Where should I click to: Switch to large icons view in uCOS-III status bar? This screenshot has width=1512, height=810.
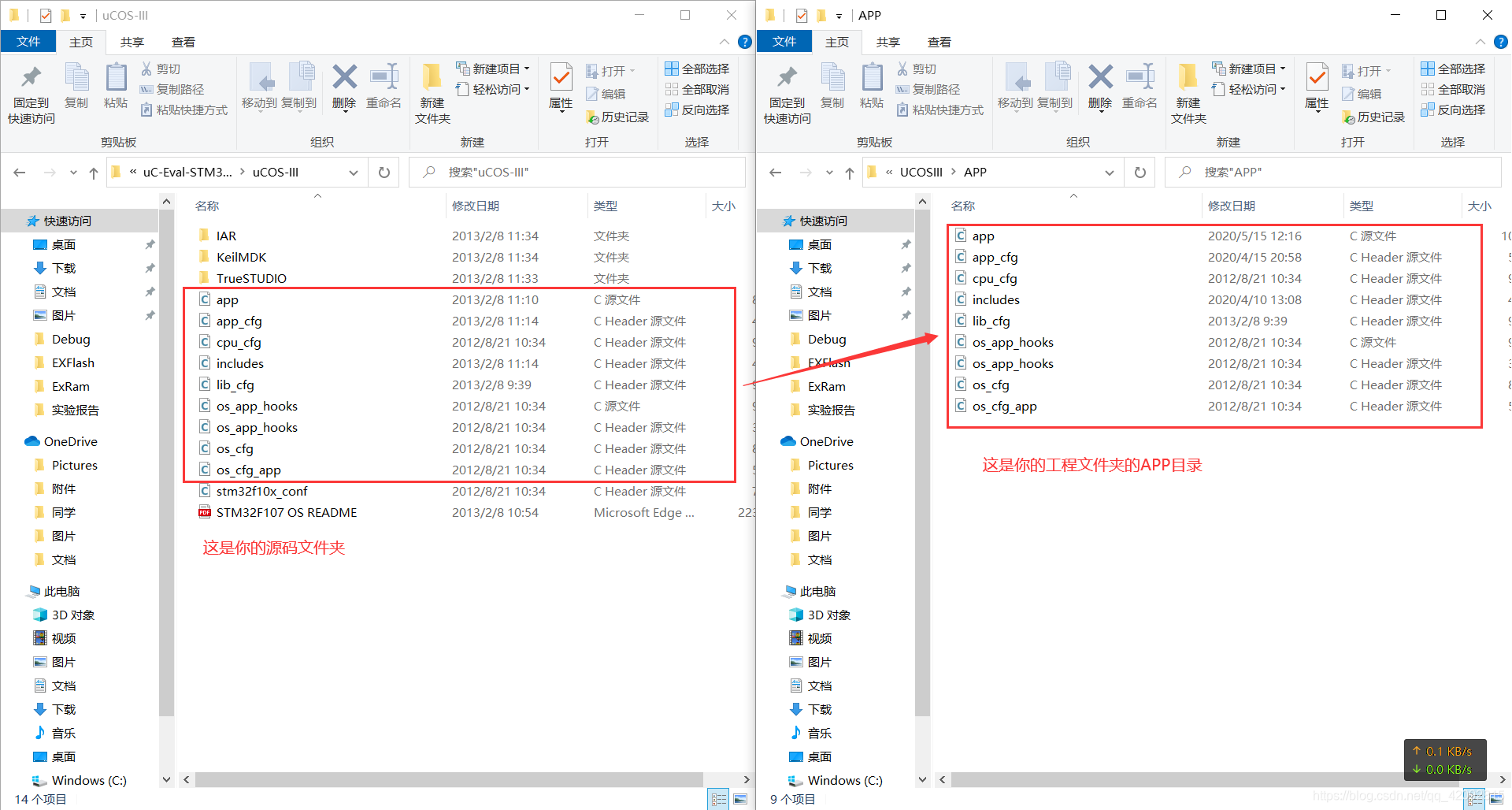tap(740, 799)
